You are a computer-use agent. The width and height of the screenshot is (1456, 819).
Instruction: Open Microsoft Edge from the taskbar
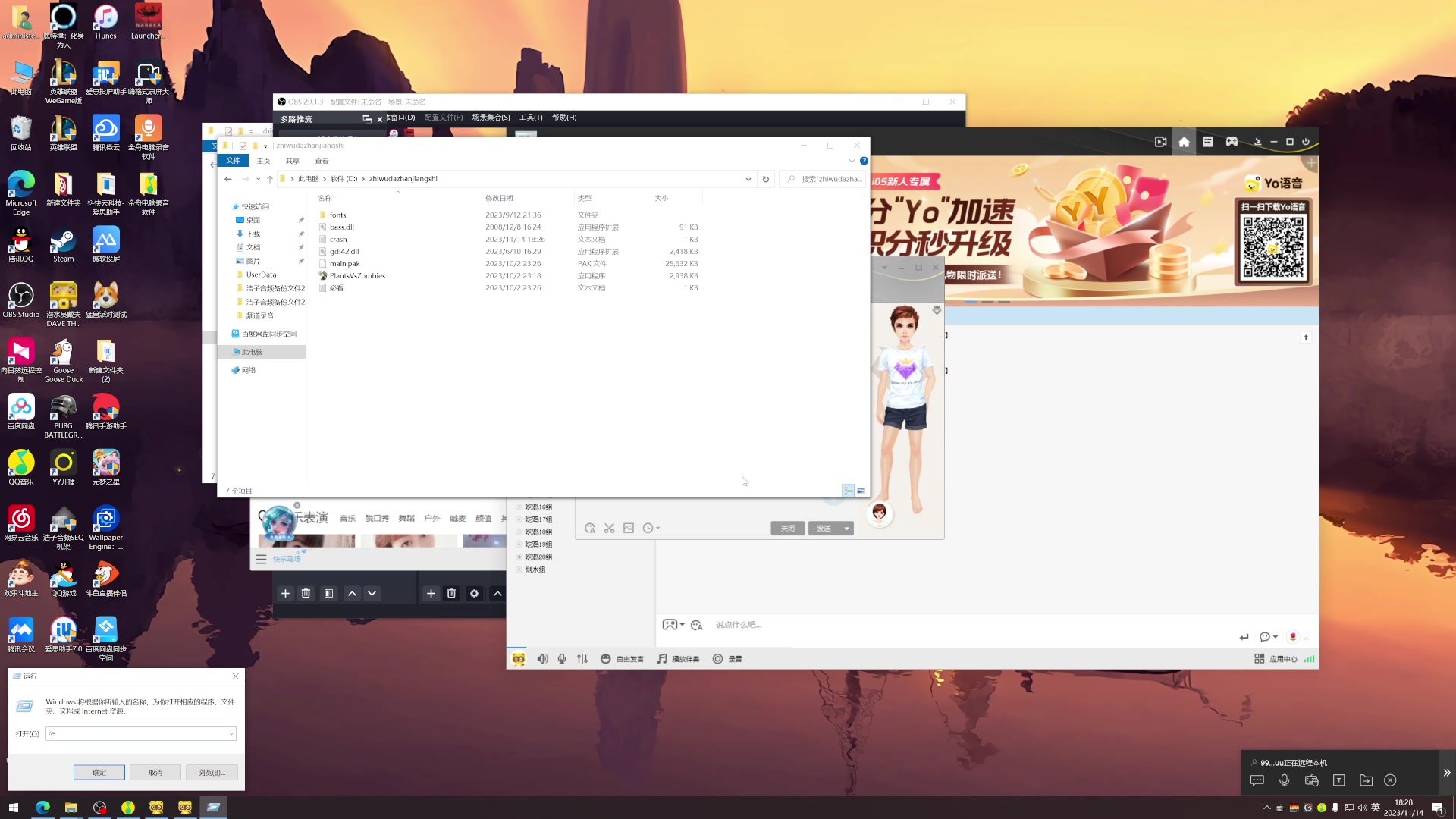point(42,808)
